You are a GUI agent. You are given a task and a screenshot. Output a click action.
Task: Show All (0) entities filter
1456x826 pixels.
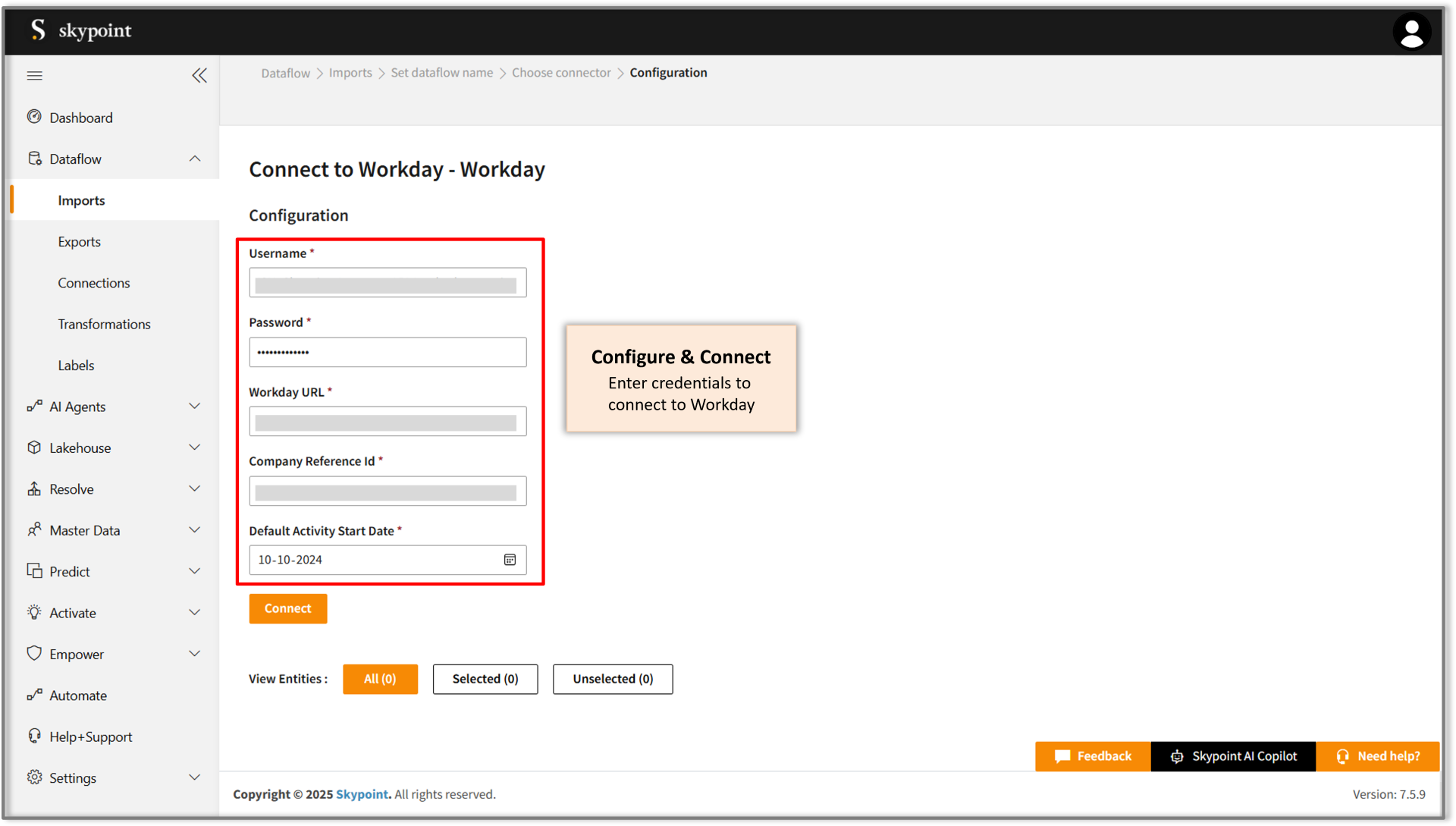click(380, 679)
